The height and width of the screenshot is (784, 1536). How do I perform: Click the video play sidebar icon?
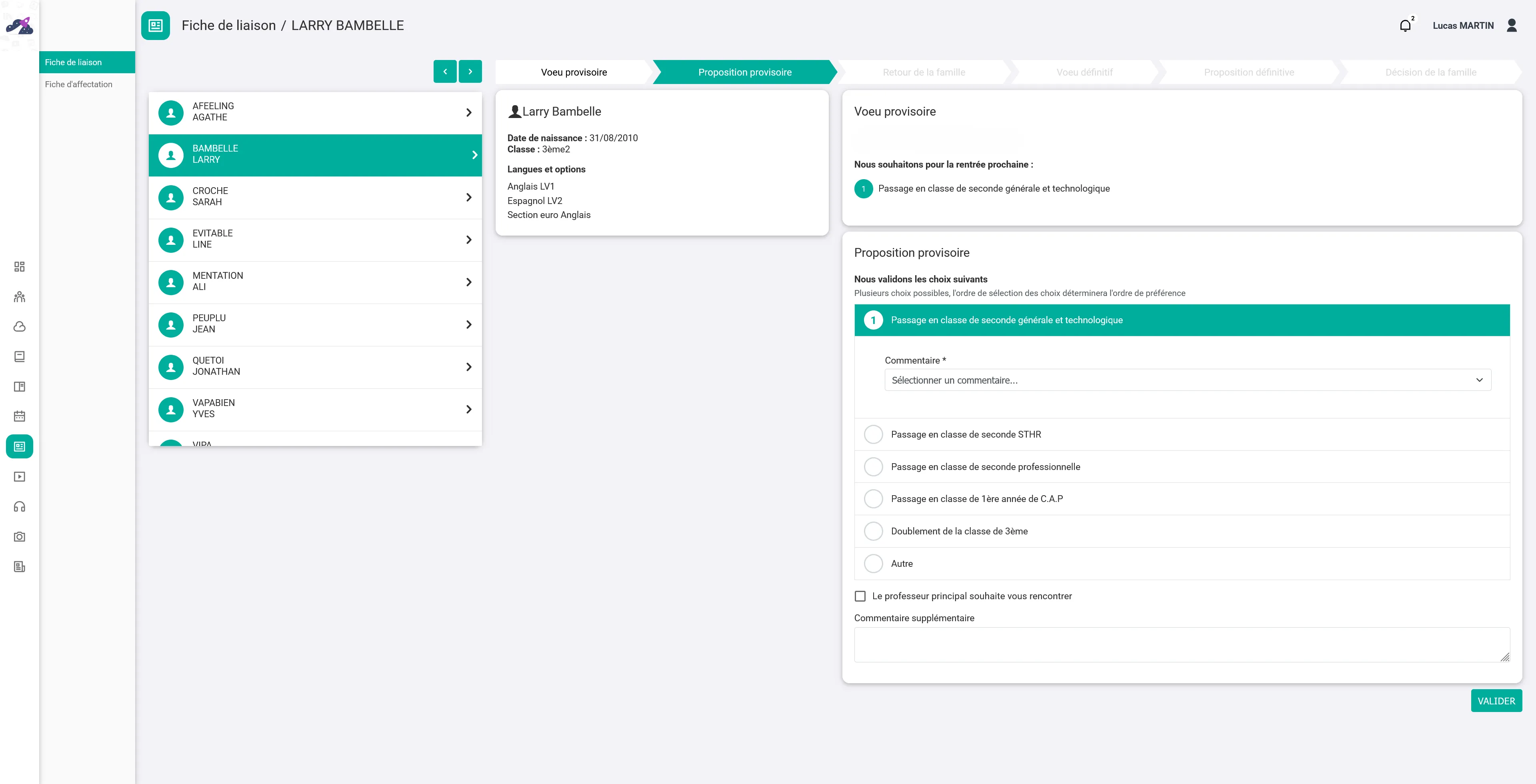click(x=19, y=476)
